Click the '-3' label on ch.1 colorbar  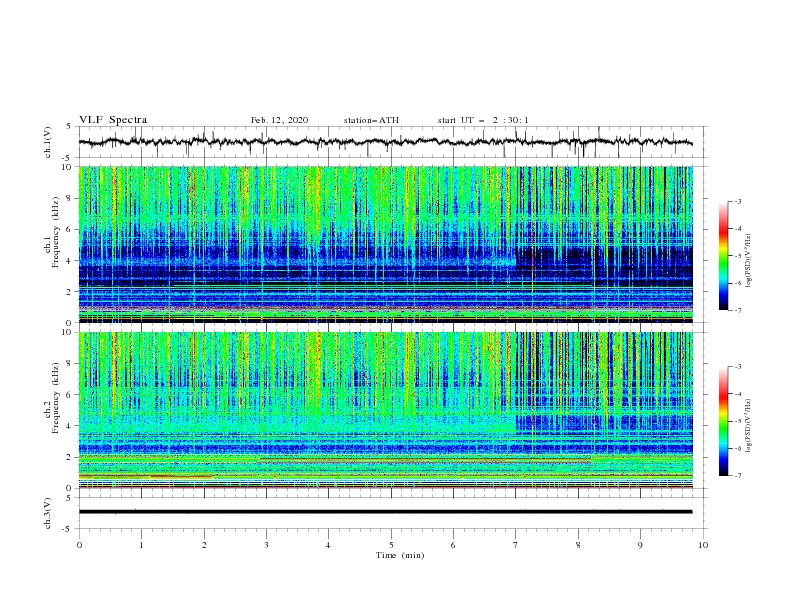pos(737,201)
